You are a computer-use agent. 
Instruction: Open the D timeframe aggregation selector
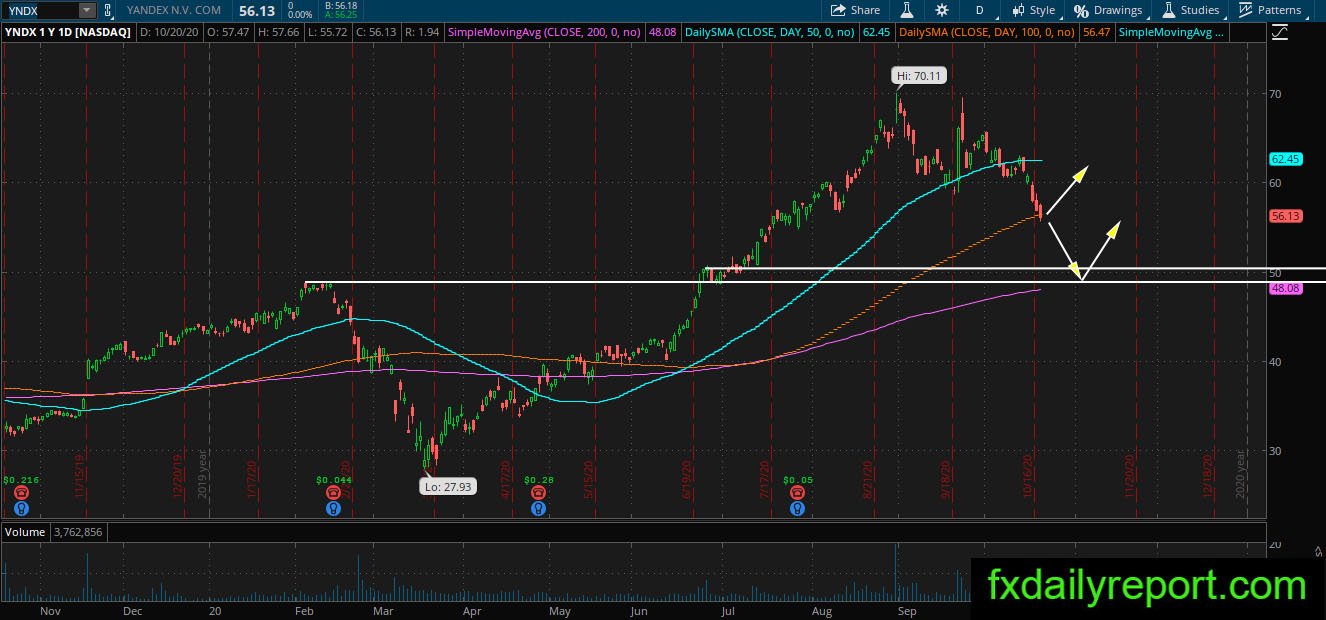click(979, 10)
